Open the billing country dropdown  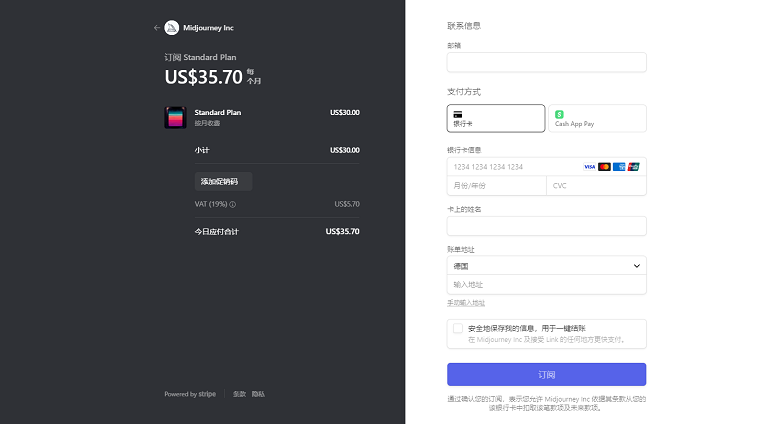pyautogui.click(x=547, y=266)
